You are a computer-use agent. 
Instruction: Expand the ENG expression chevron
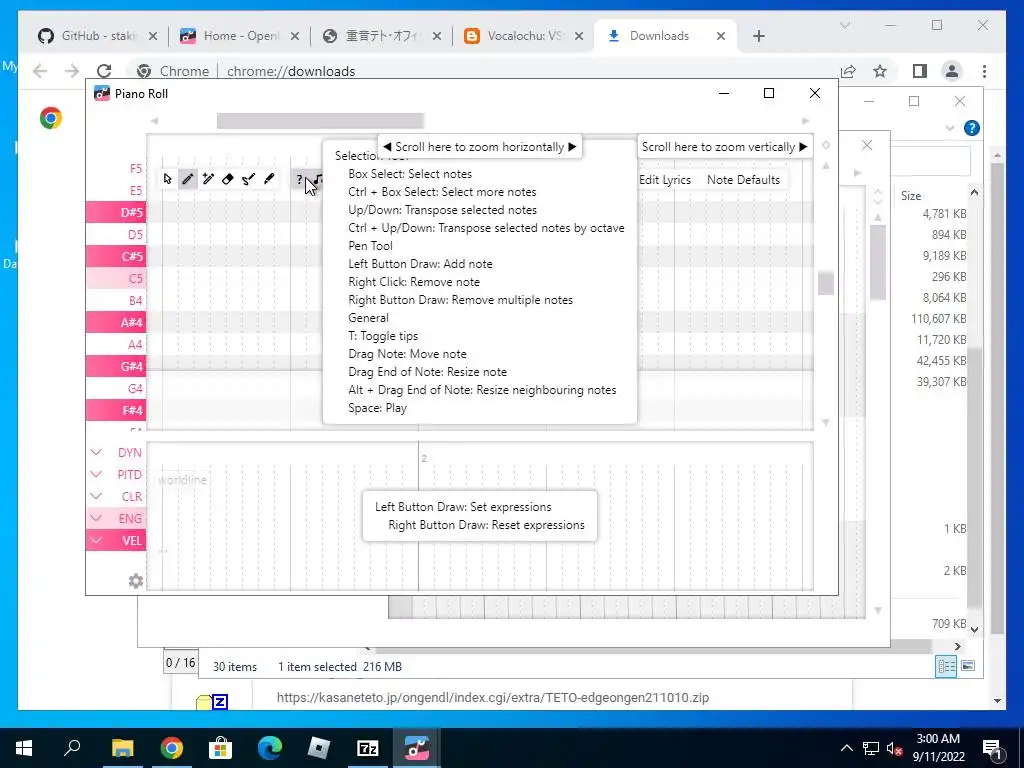tap(96, 518)
